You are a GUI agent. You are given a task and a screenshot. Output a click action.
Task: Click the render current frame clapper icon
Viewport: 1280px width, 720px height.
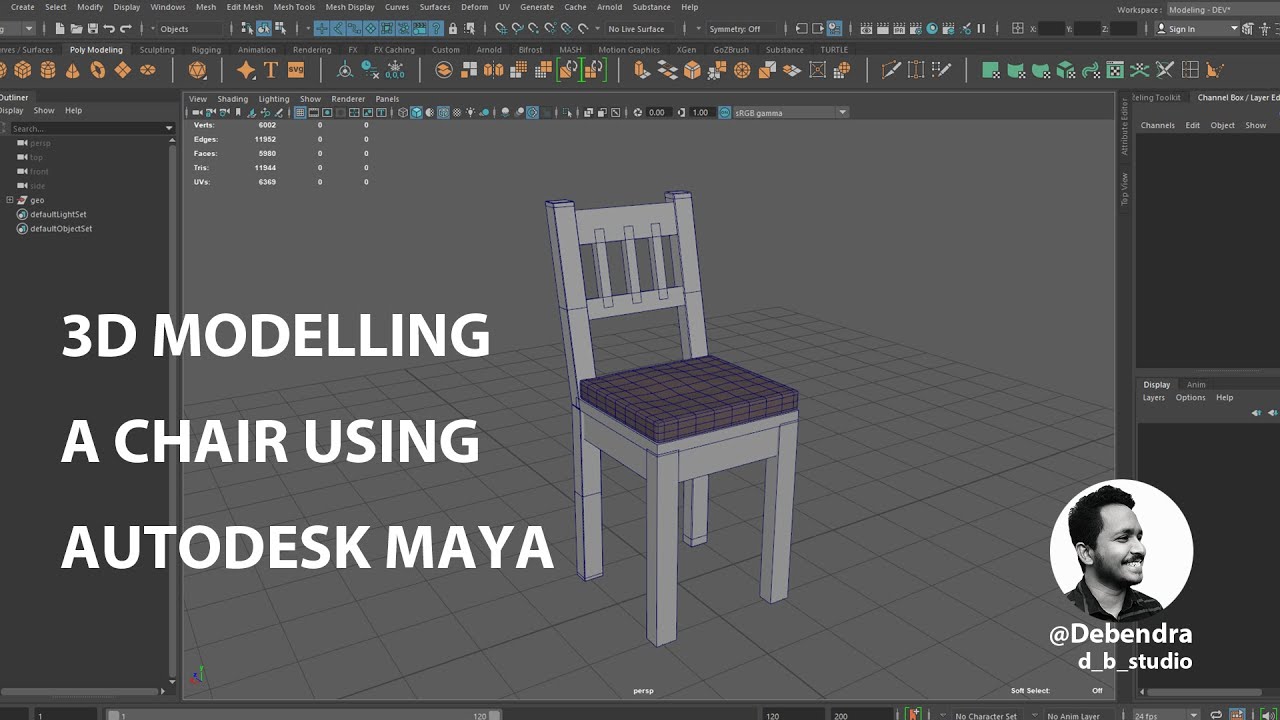(883, 29)
